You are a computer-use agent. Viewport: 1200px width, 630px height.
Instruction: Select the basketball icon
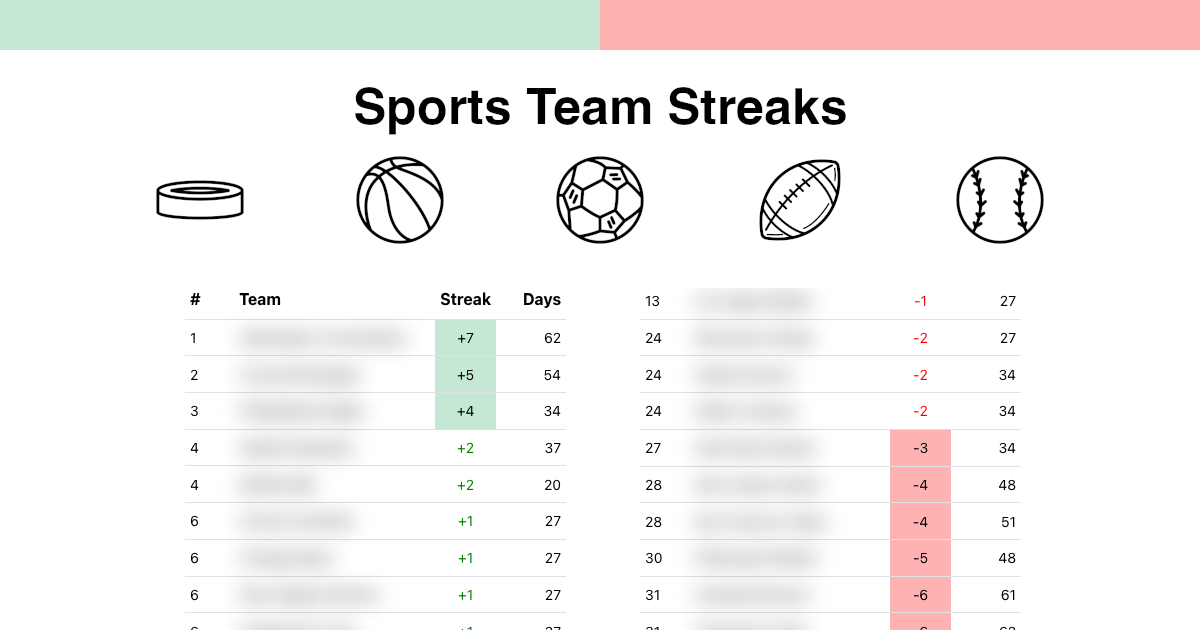[x=400, y=200]
